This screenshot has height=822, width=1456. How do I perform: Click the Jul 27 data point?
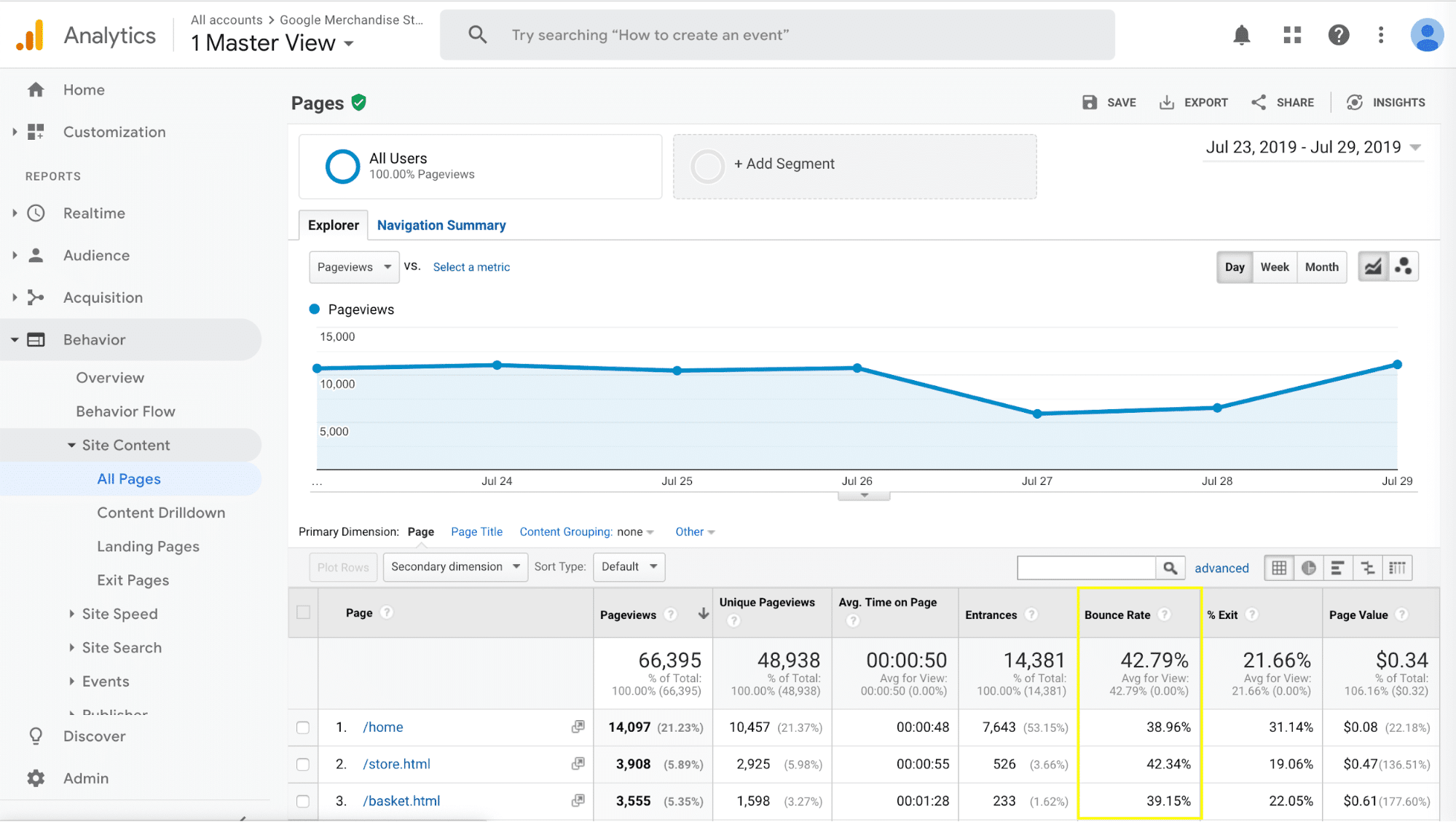pos(1037,414)
